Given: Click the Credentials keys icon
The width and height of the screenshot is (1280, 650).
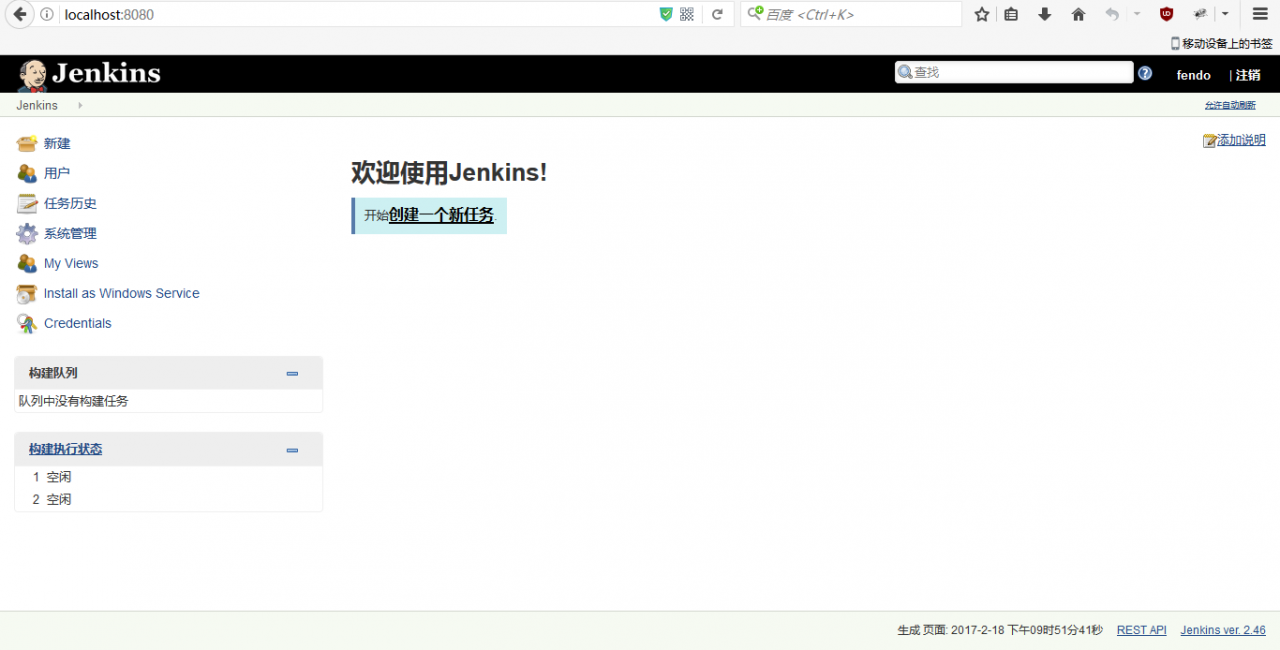Looking at the screenshot, I should coord(27,323).
